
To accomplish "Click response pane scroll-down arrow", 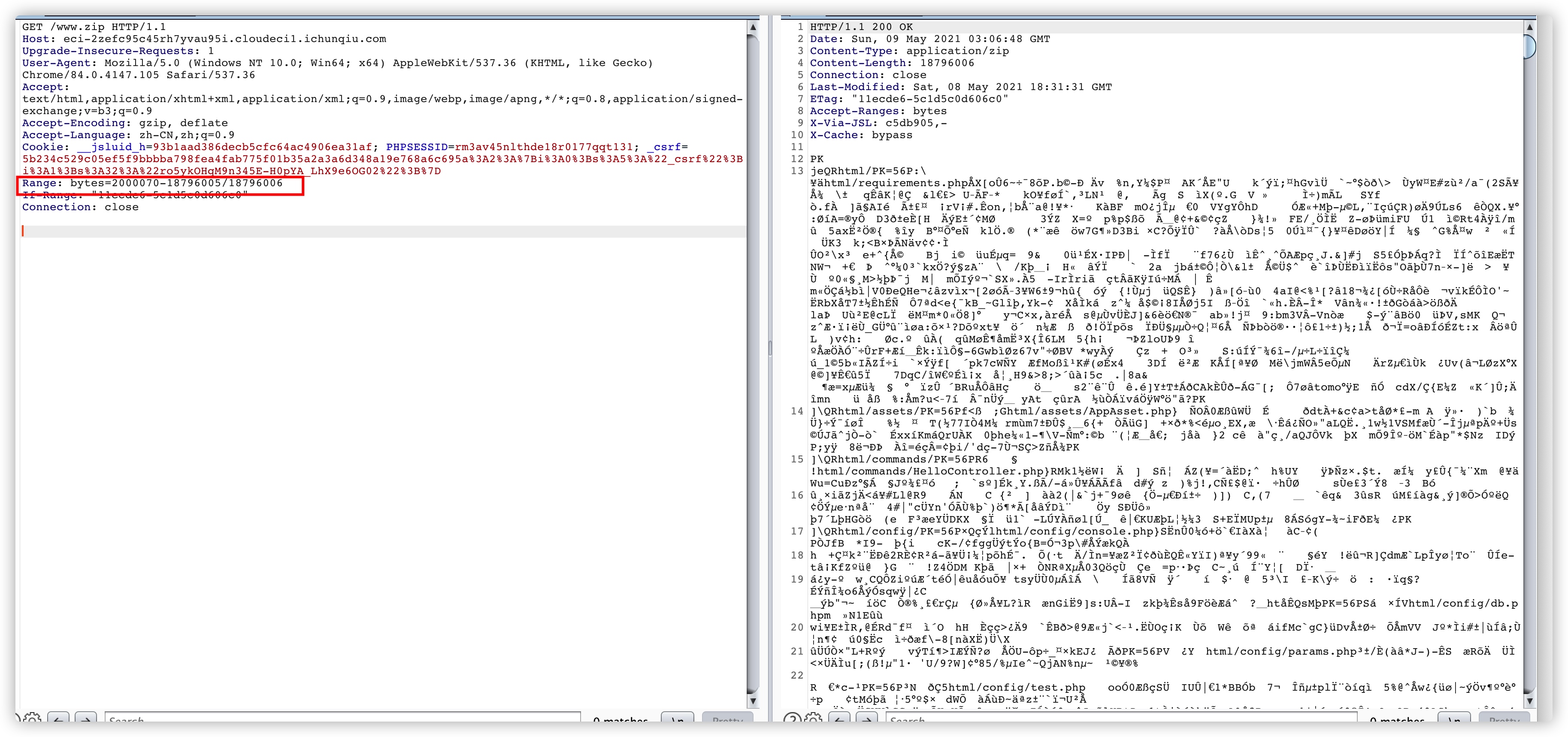I will tap(1530, 701).
